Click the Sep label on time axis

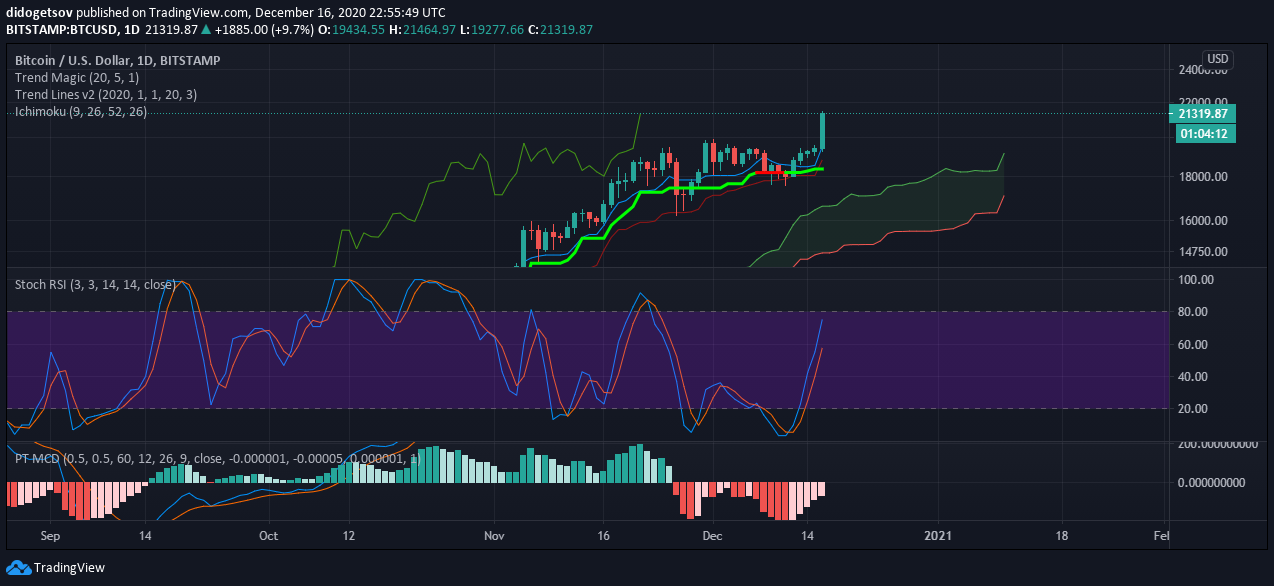pyautogui.click(x=52, y=535)
